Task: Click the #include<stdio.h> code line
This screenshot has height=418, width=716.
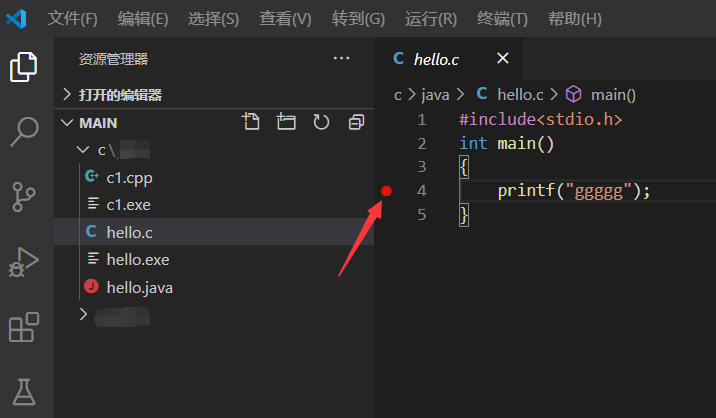Action: (x=541, y=120)
